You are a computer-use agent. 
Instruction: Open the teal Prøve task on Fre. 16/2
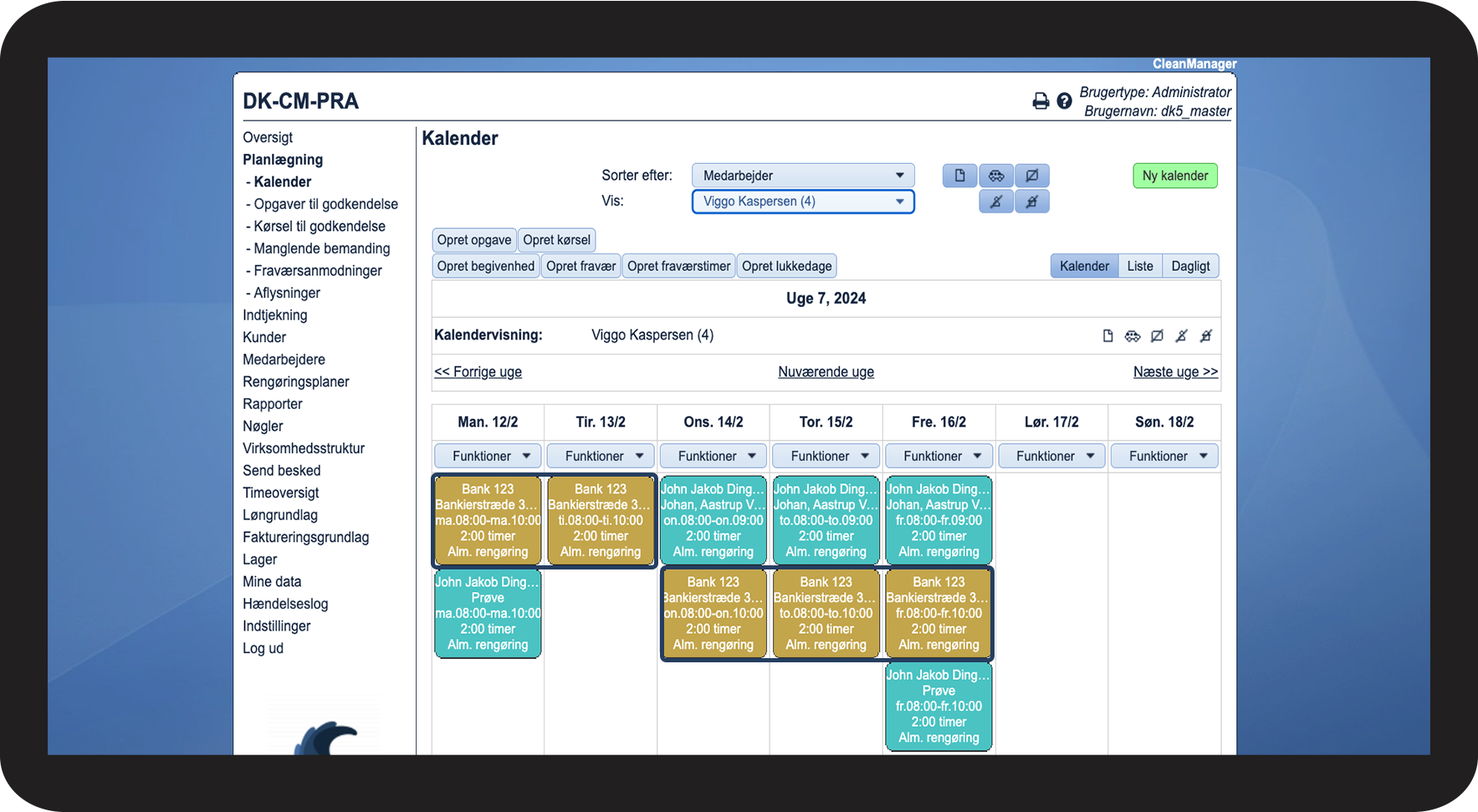(938, 707)
